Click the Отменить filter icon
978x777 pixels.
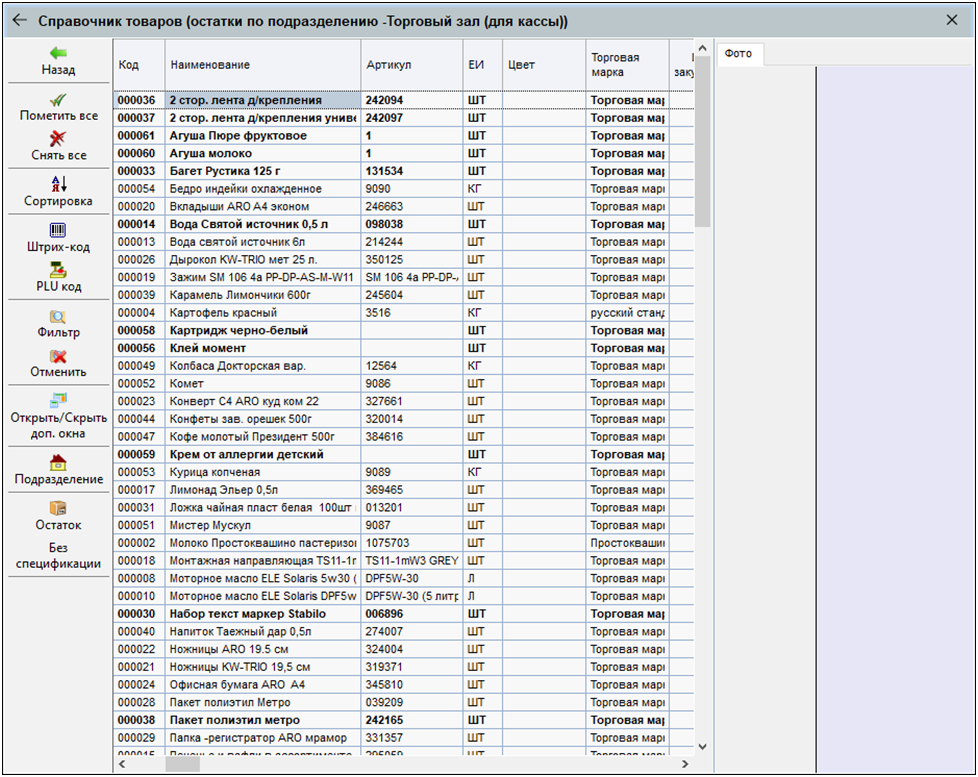pos(58,356)
